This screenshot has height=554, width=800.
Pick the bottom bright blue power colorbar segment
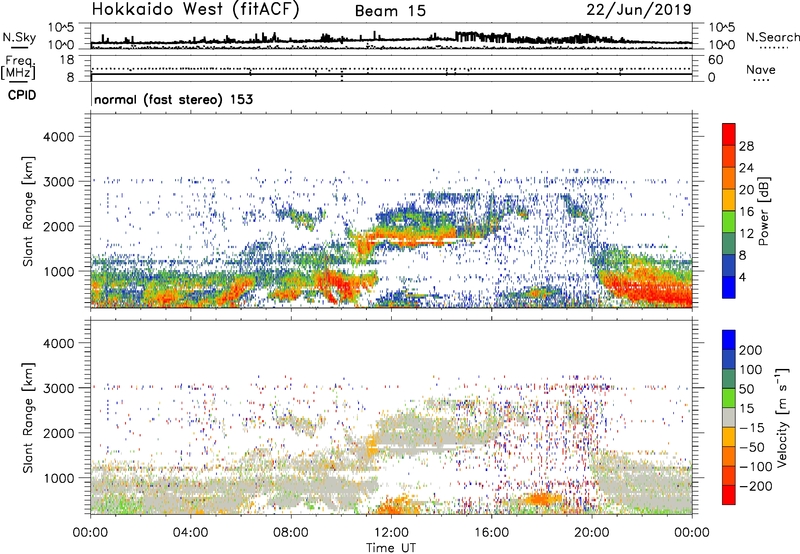pos(729,287)
